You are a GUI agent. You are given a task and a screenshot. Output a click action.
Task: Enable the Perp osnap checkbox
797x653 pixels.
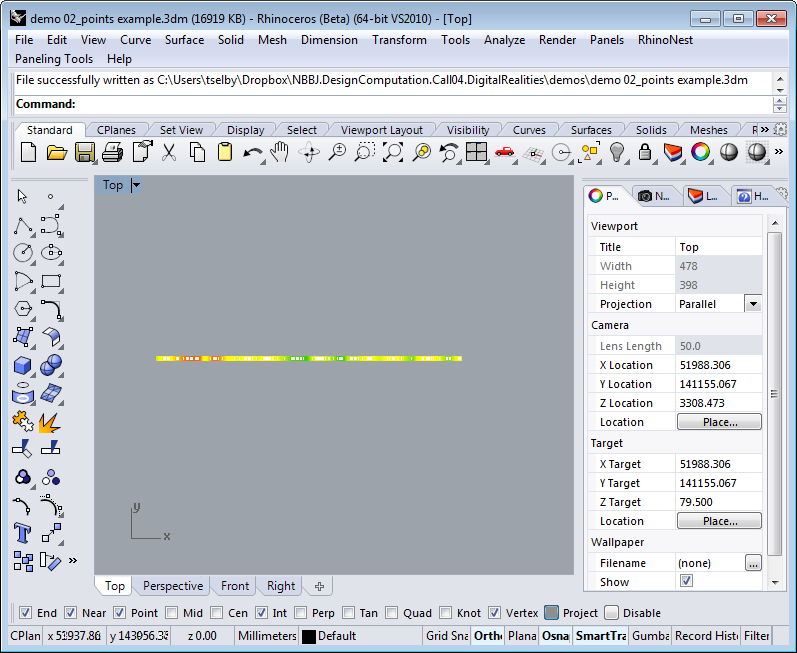[300, 613]
